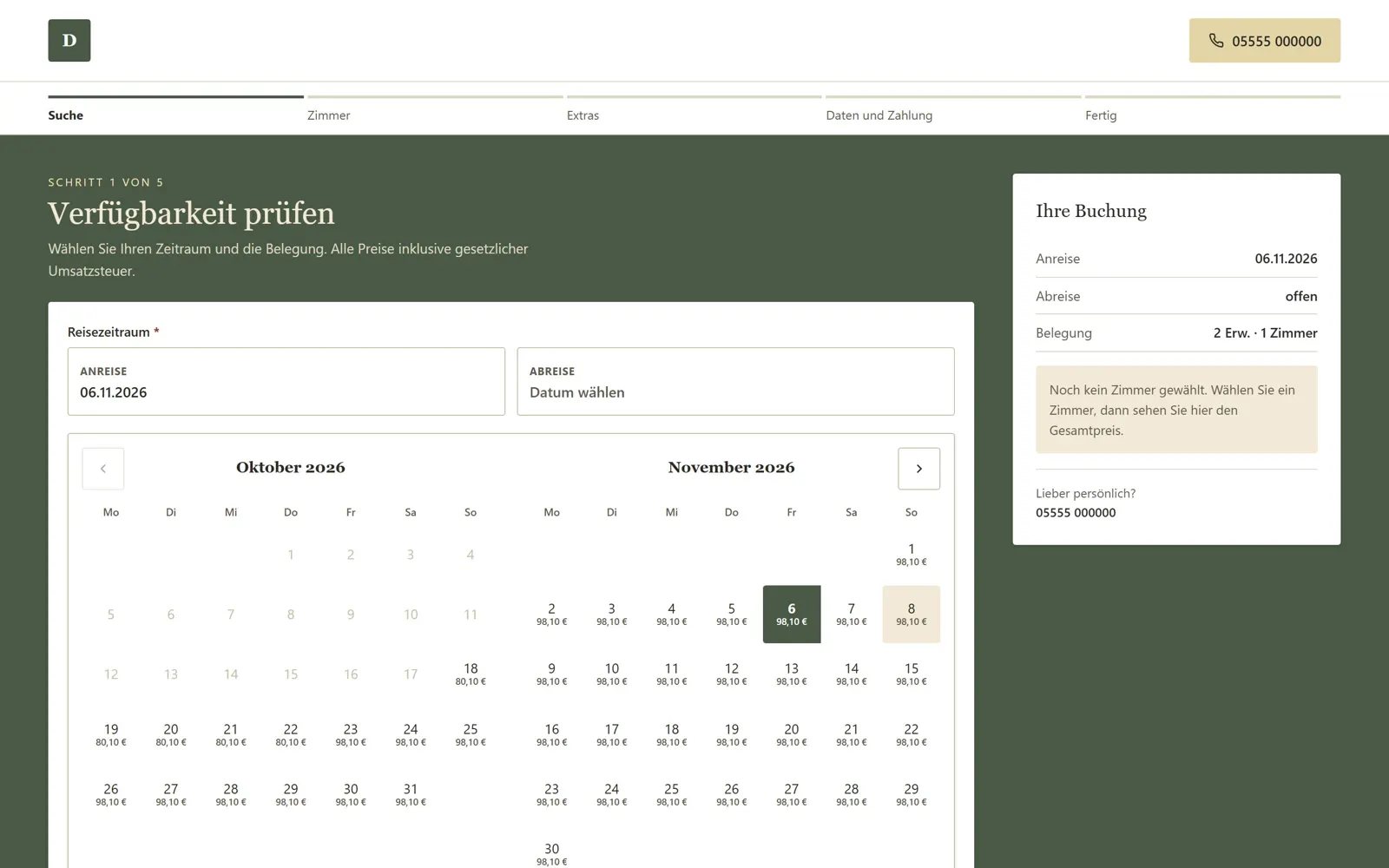The width and height of the screenshot is (1389, 868).
Task: Go to previous month with left chevron
Action: point(103,469)
